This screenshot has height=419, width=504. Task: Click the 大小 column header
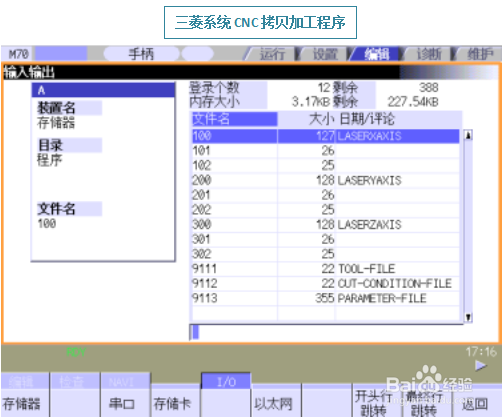321,119
